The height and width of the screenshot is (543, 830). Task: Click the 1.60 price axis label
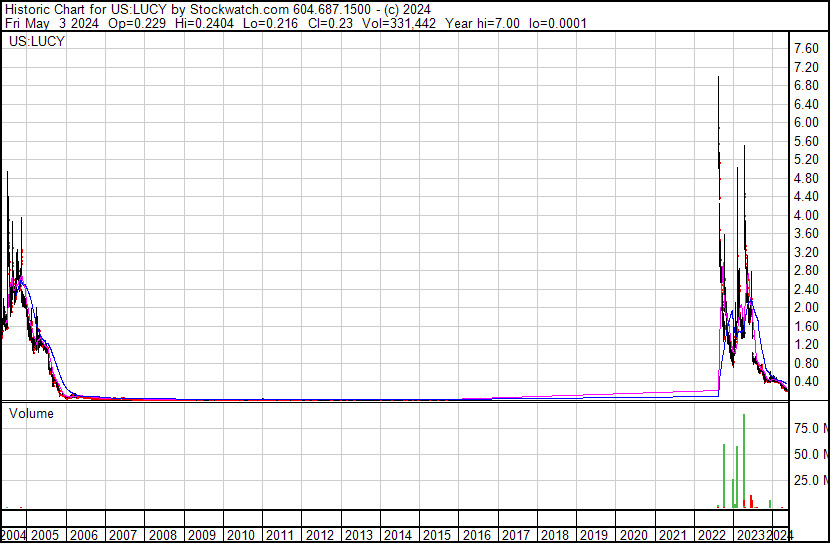(x=807, y=326)
